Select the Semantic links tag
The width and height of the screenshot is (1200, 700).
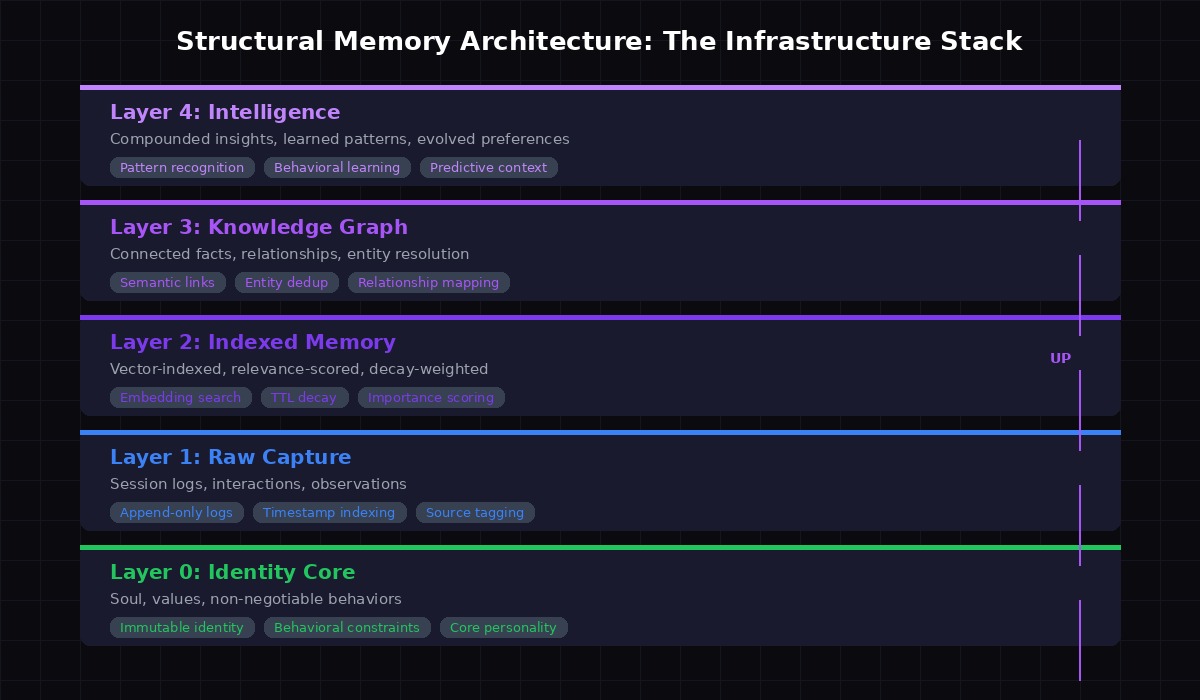coord(167,282)
